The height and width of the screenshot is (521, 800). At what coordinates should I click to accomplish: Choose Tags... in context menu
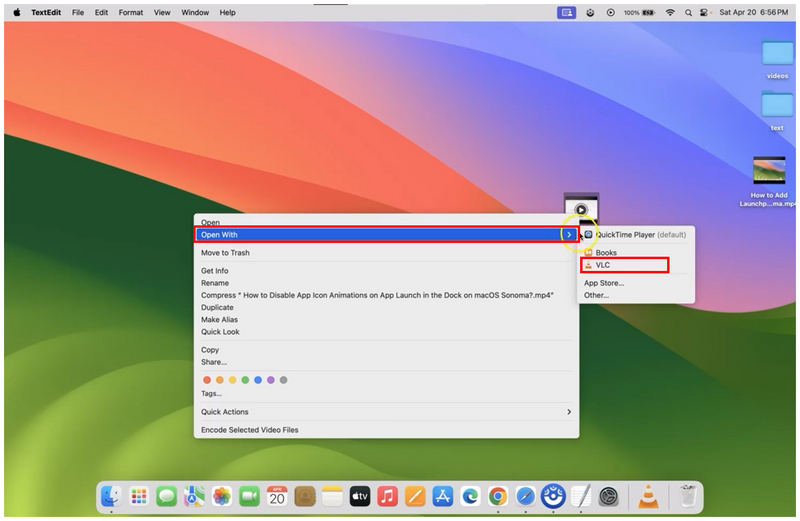(386, 393)
